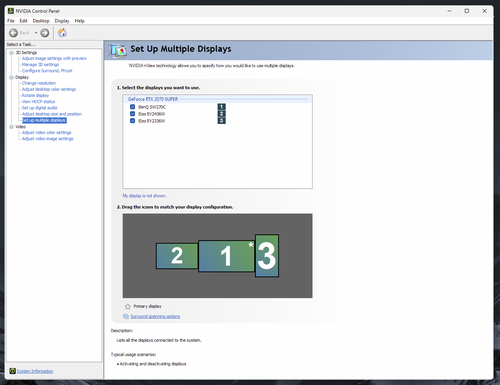Image resolution: width=500 pixels, height=385 pixels.
Task: Select display number 3 badge in list
Action: click(221, 121)
